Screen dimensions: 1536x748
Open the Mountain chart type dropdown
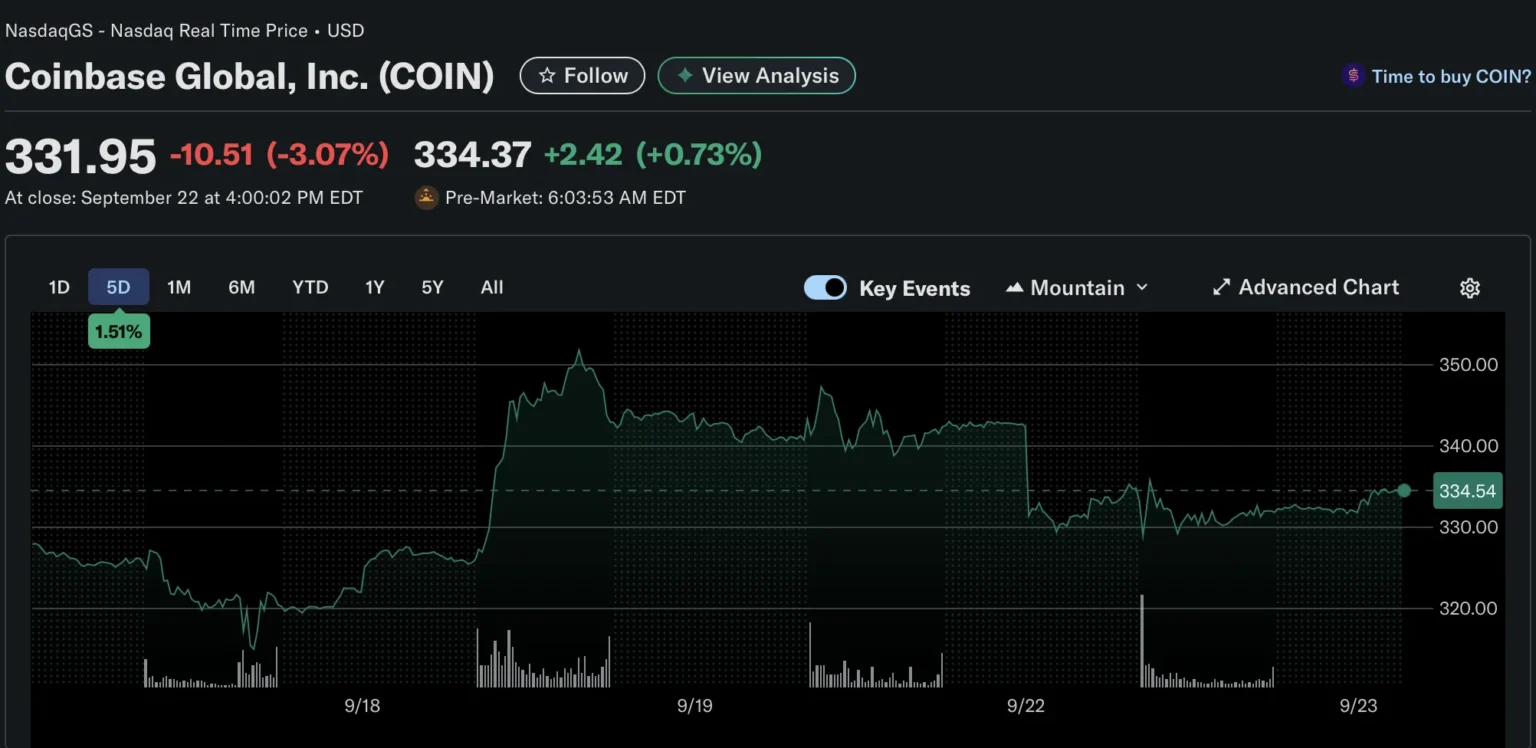[1076, 287]
